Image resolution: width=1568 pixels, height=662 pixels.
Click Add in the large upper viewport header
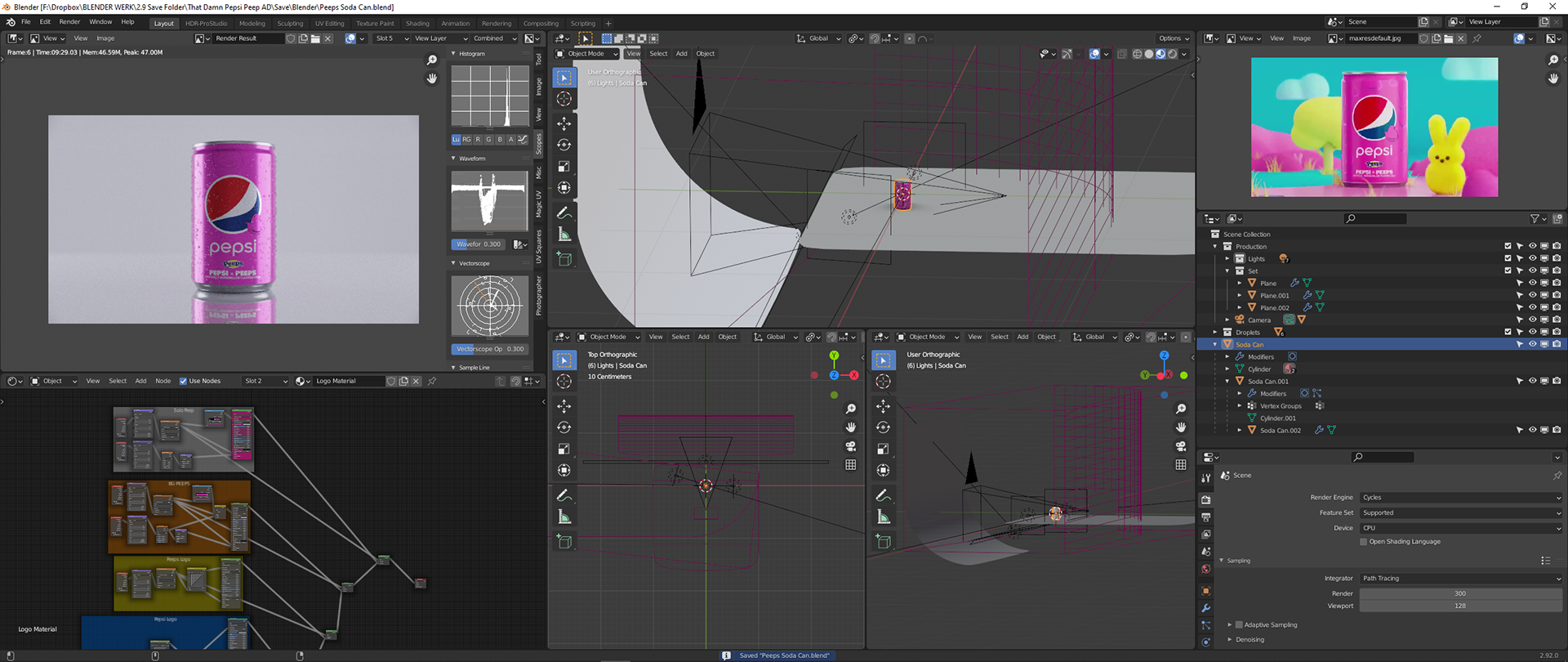[681, 54]
